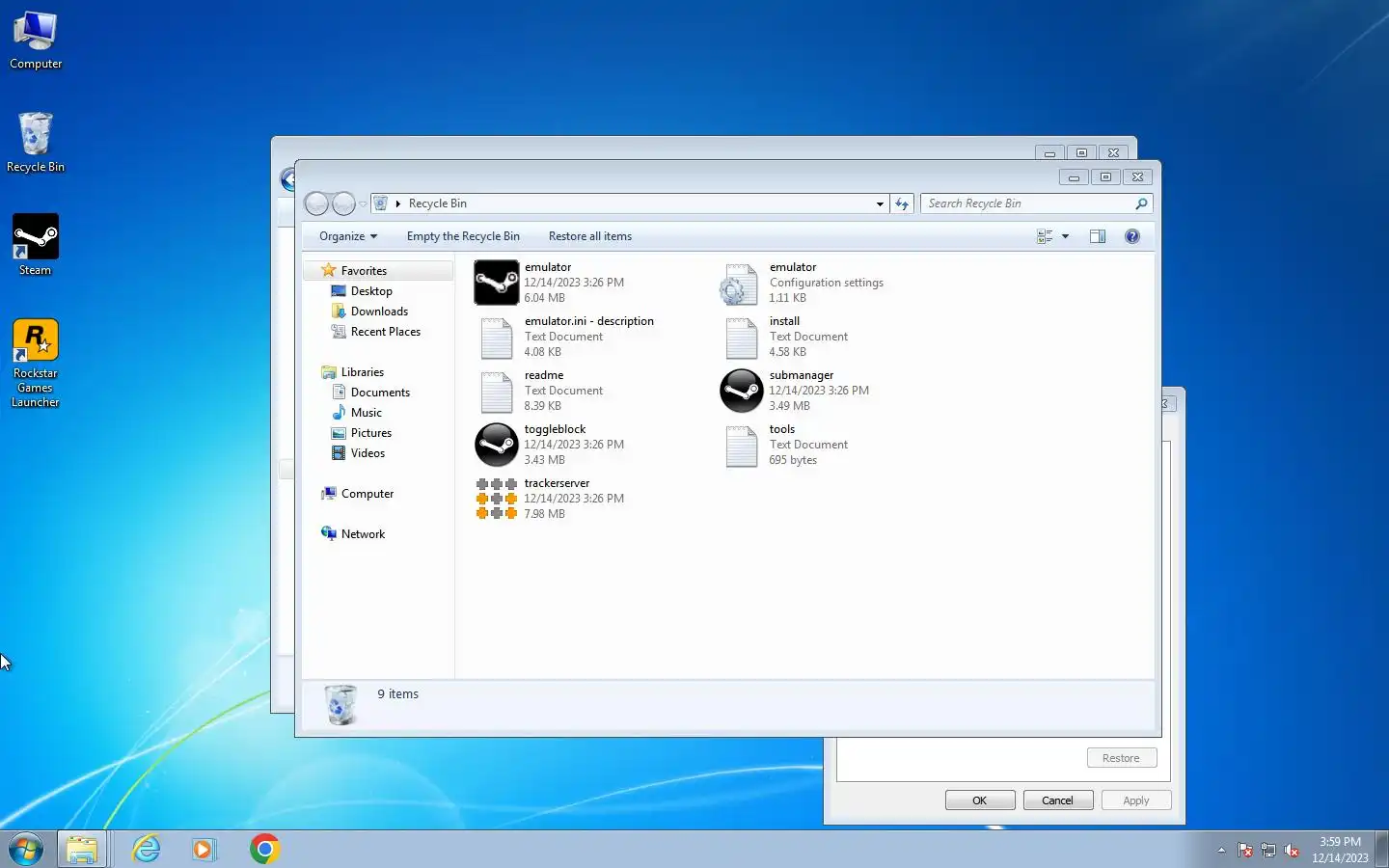Click Show desktop button at taskbar end
The width and height of the screenshot is (1389, 868).
click(x=1382, y=849)
